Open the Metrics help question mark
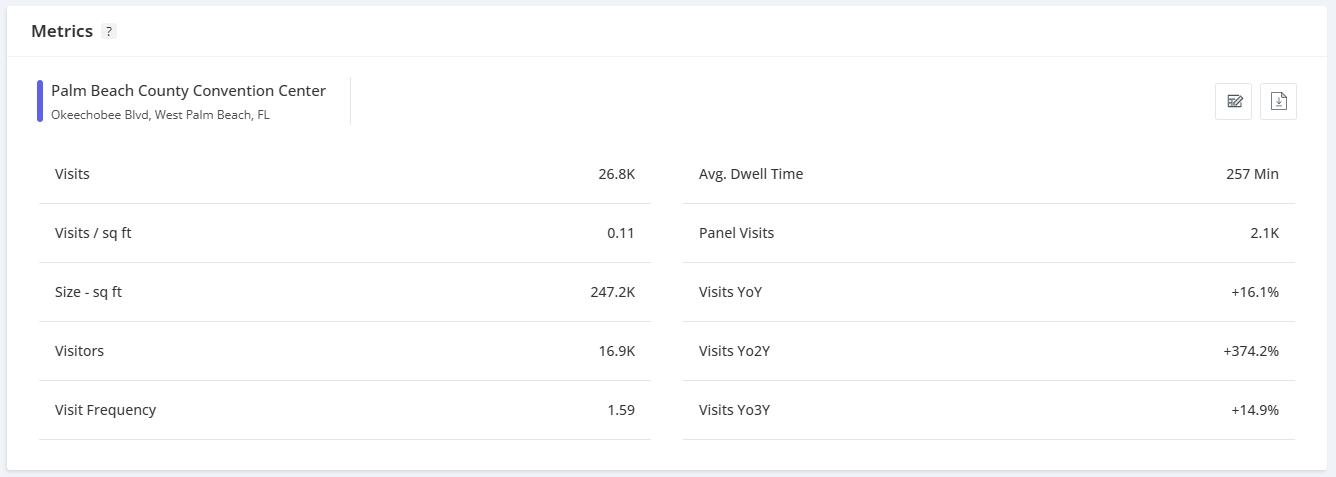This screenshot has width=1336, height=477. 109,31
